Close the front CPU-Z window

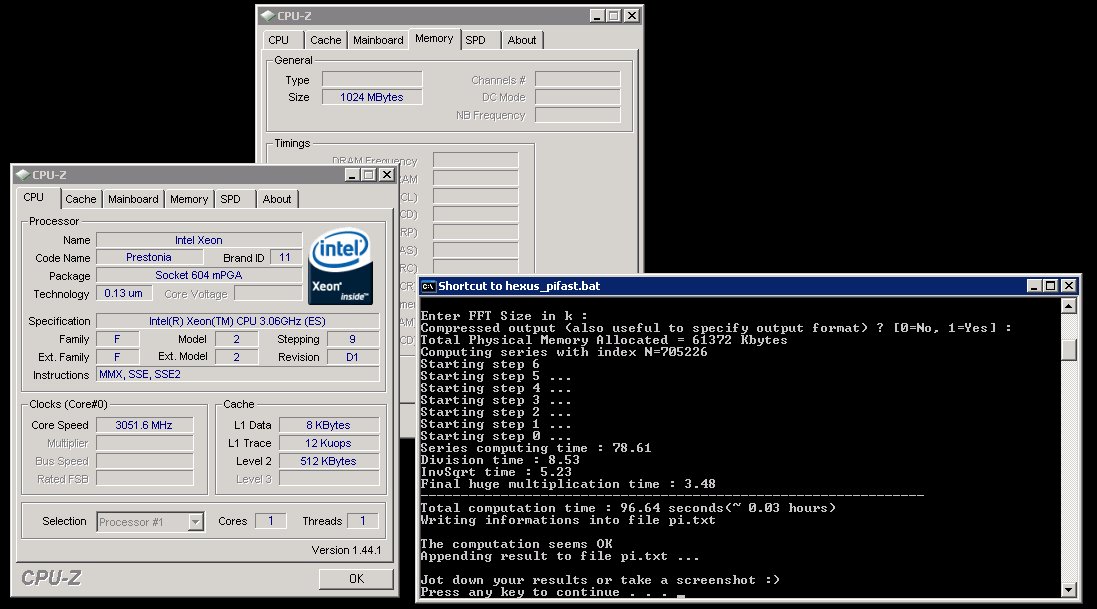pos(386,175)
